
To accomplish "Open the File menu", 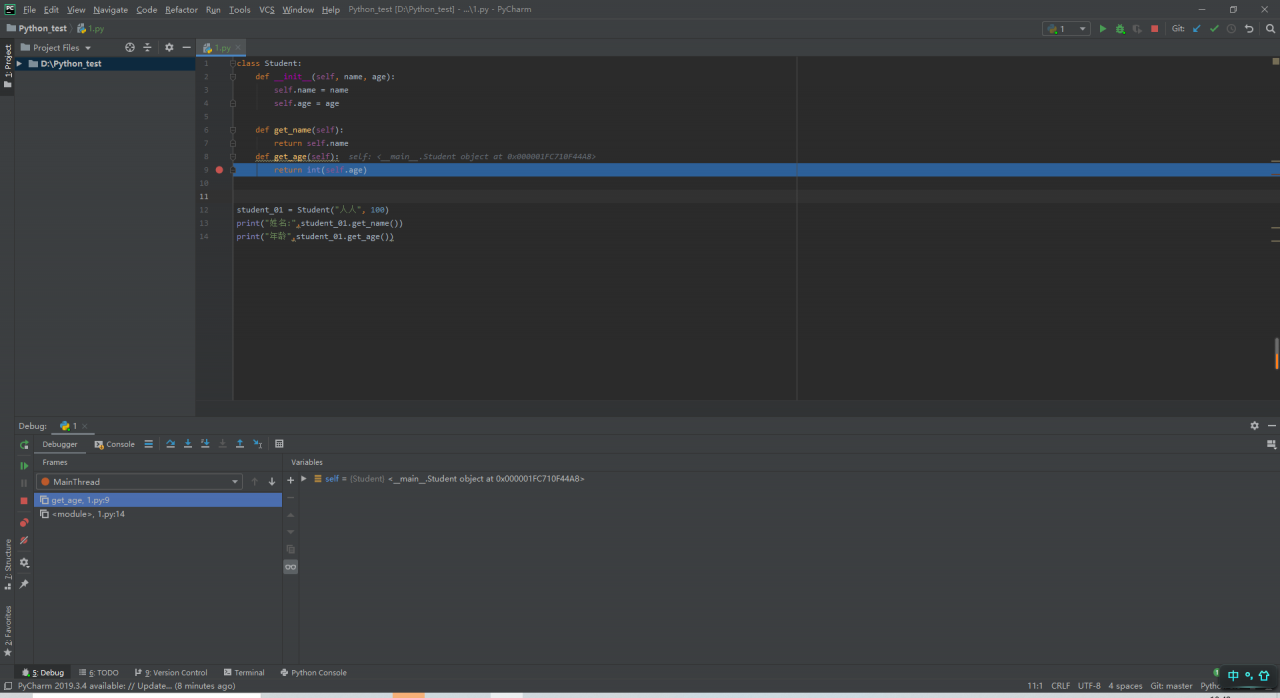I will (x=29, y=9).
